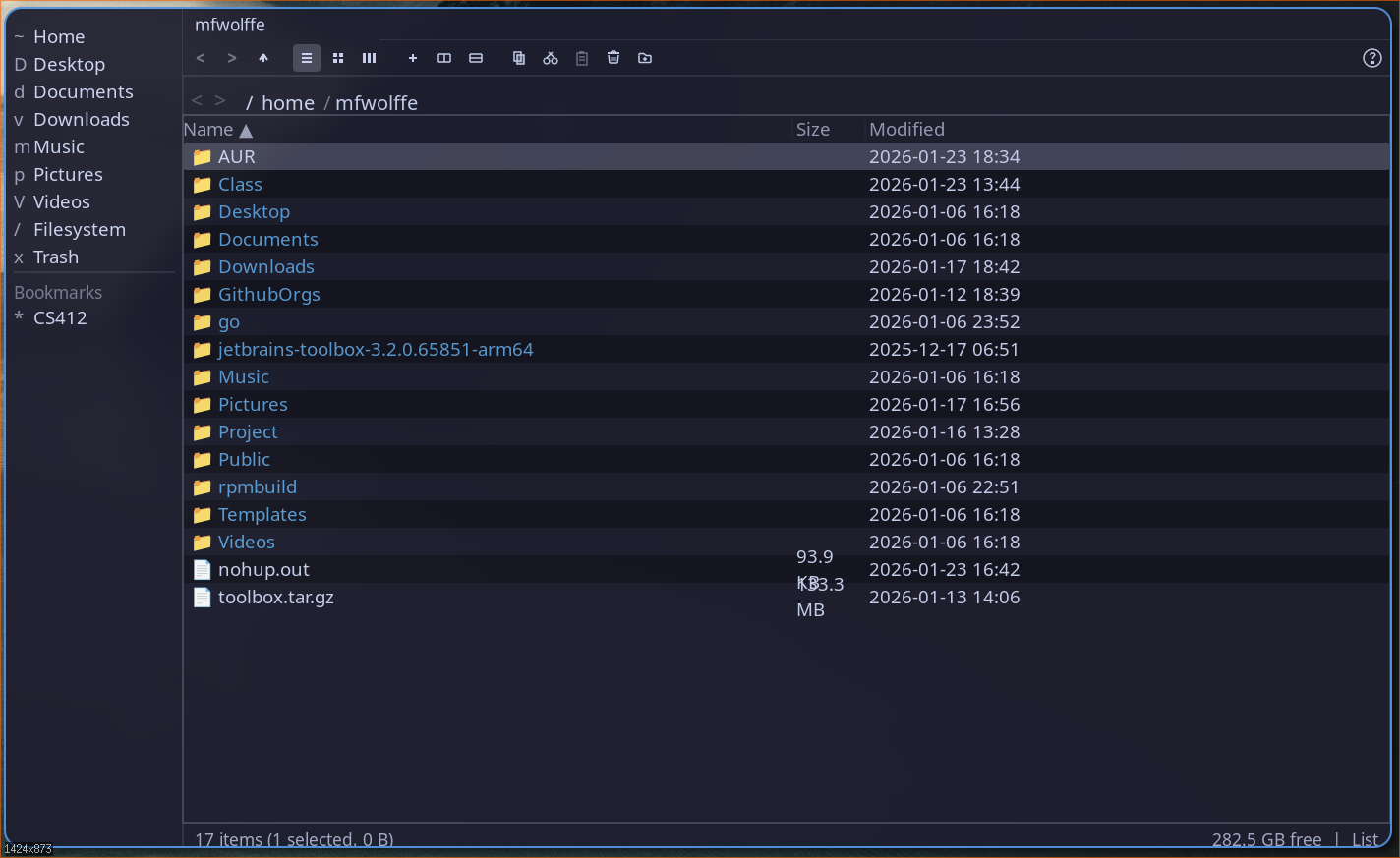Create a new folder using the toolbar icon

click(x=645, y=58)
